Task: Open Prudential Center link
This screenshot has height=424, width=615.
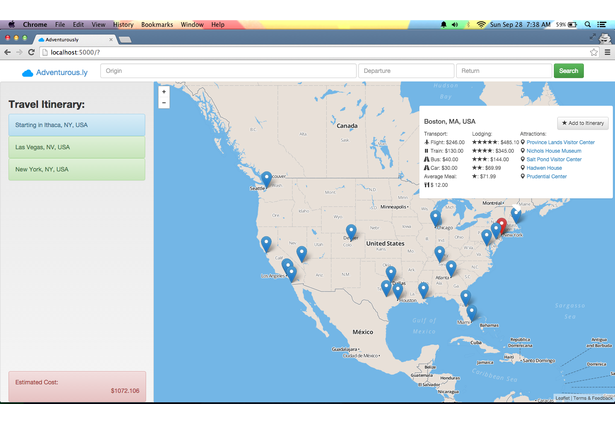Action: [x=546, y=177]
